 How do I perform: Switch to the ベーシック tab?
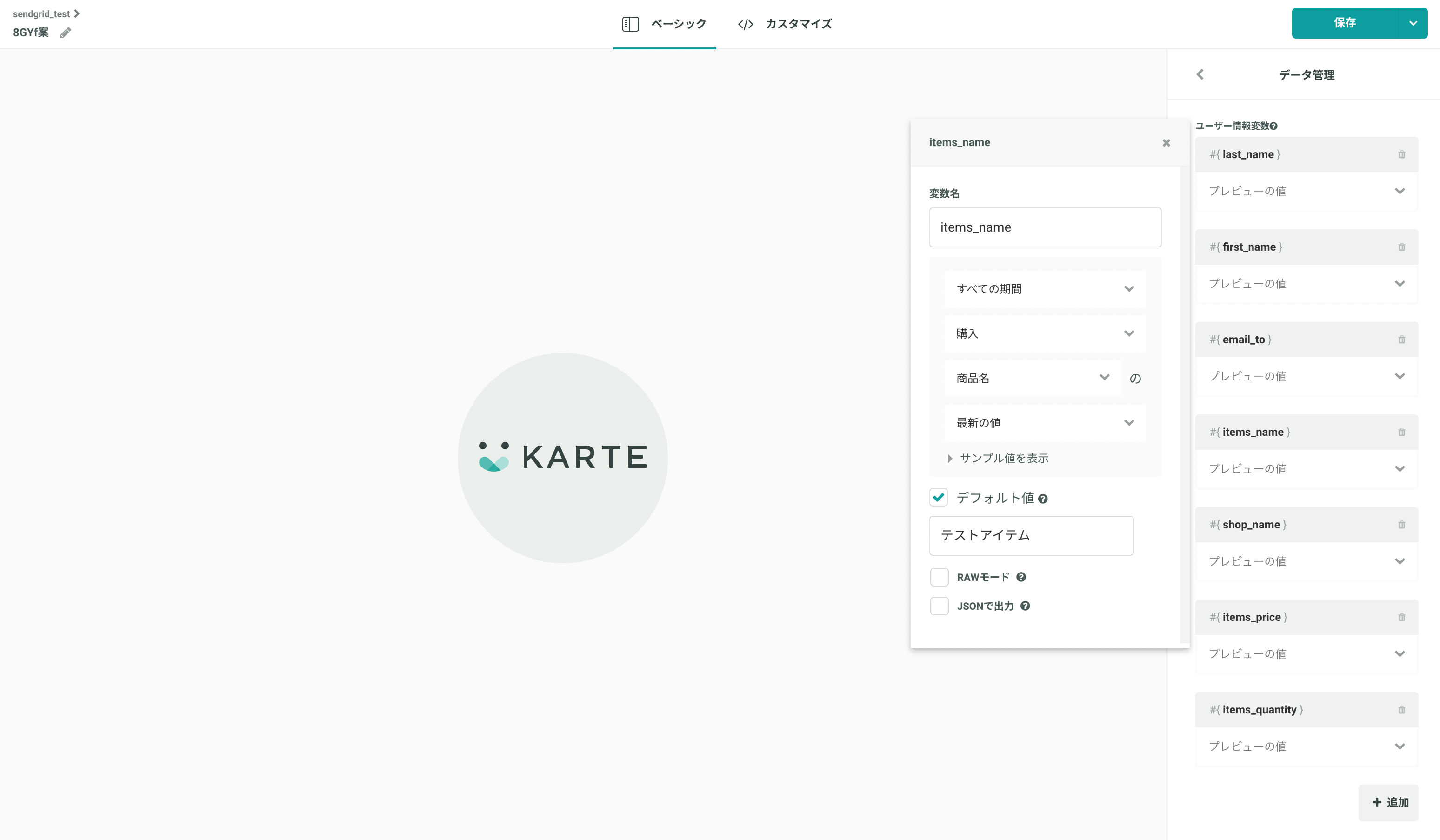[x=664, y=24]
